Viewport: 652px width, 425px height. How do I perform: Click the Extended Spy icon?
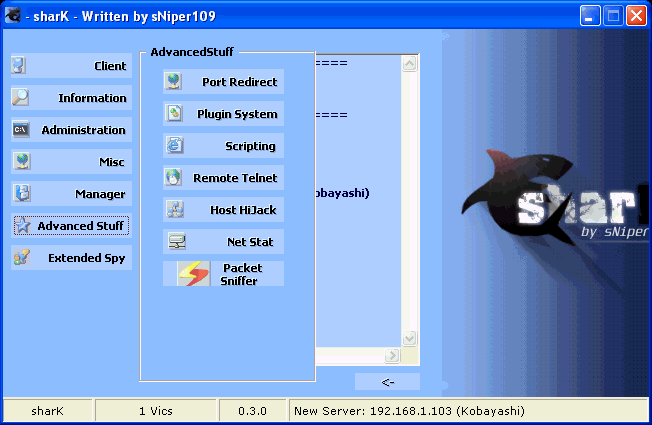pyautogui.click(x=21, y=258)
